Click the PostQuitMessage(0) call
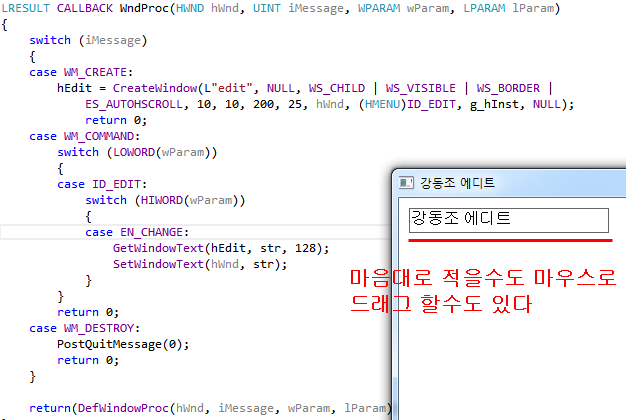Image resolution: width=626 pixels, height=420 pixels. (123, 344)
